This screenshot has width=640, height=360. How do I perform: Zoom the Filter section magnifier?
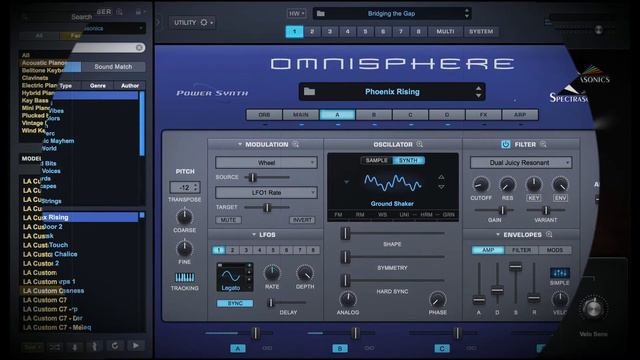[543, 144]
